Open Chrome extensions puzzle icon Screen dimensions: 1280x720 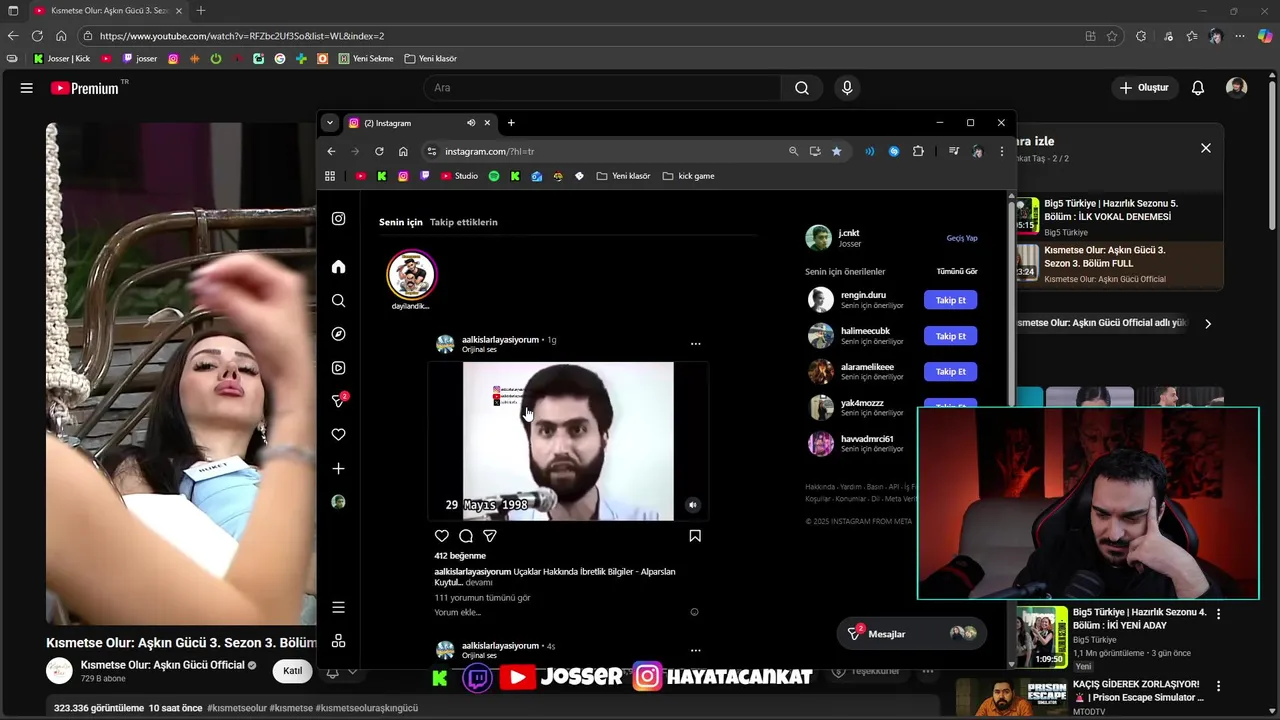918,151
